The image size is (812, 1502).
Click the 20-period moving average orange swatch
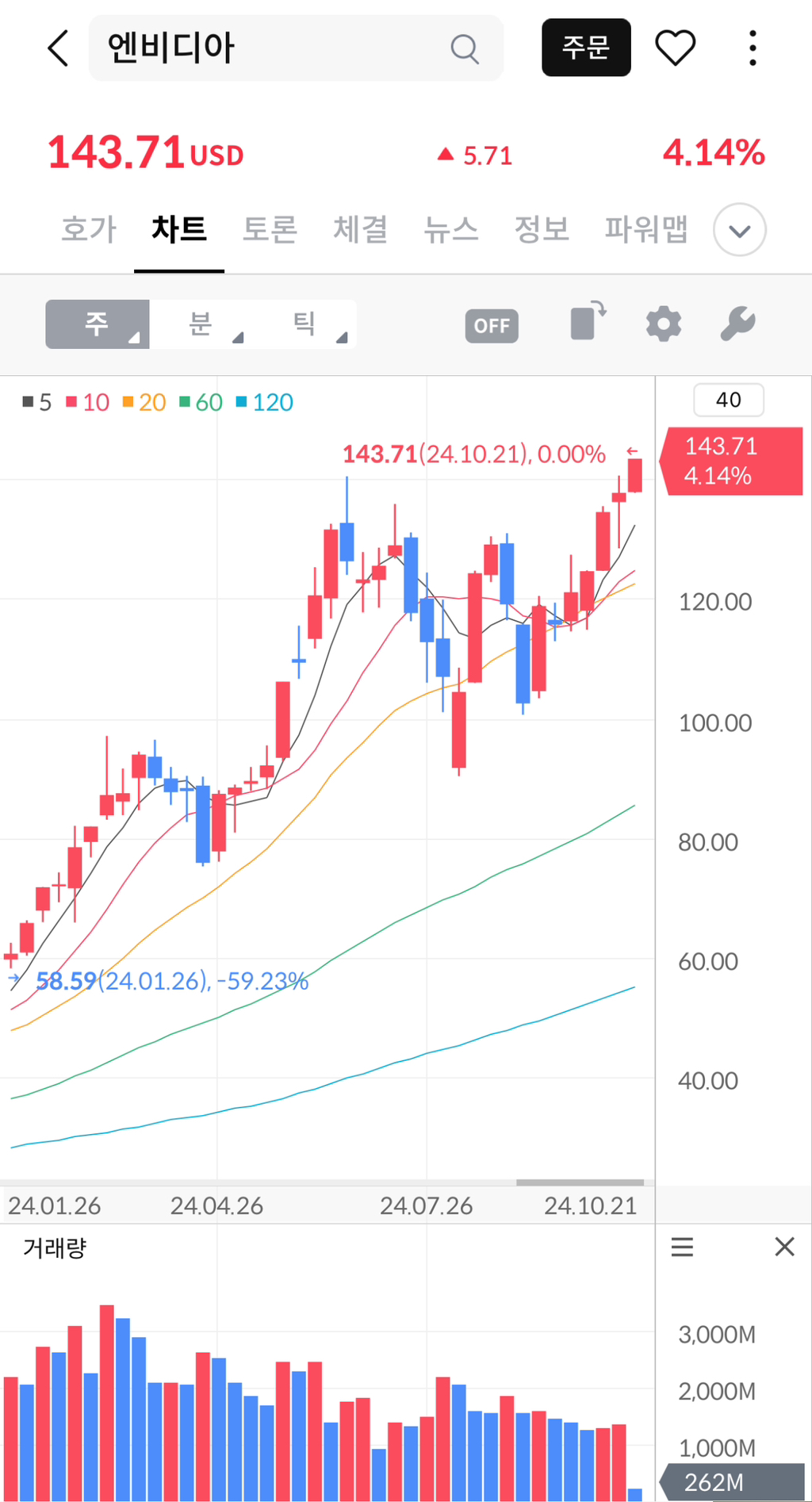click(128, 402)
